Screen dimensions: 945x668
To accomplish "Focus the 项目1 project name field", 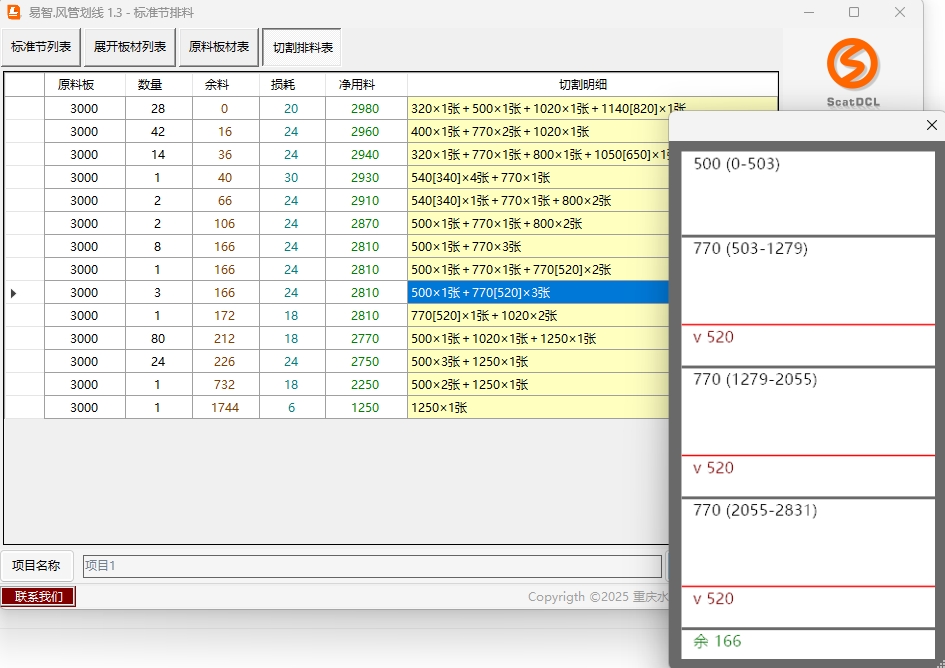I will [x=371, y=566].
